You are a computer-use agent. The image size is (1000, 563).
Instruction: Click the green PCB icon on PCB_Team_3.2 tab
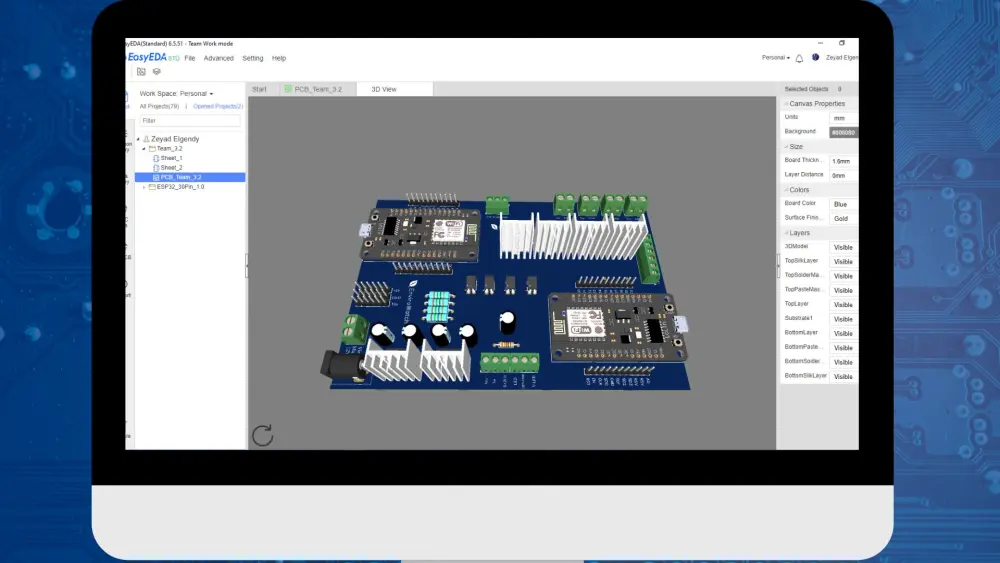[x=288, y=89]
